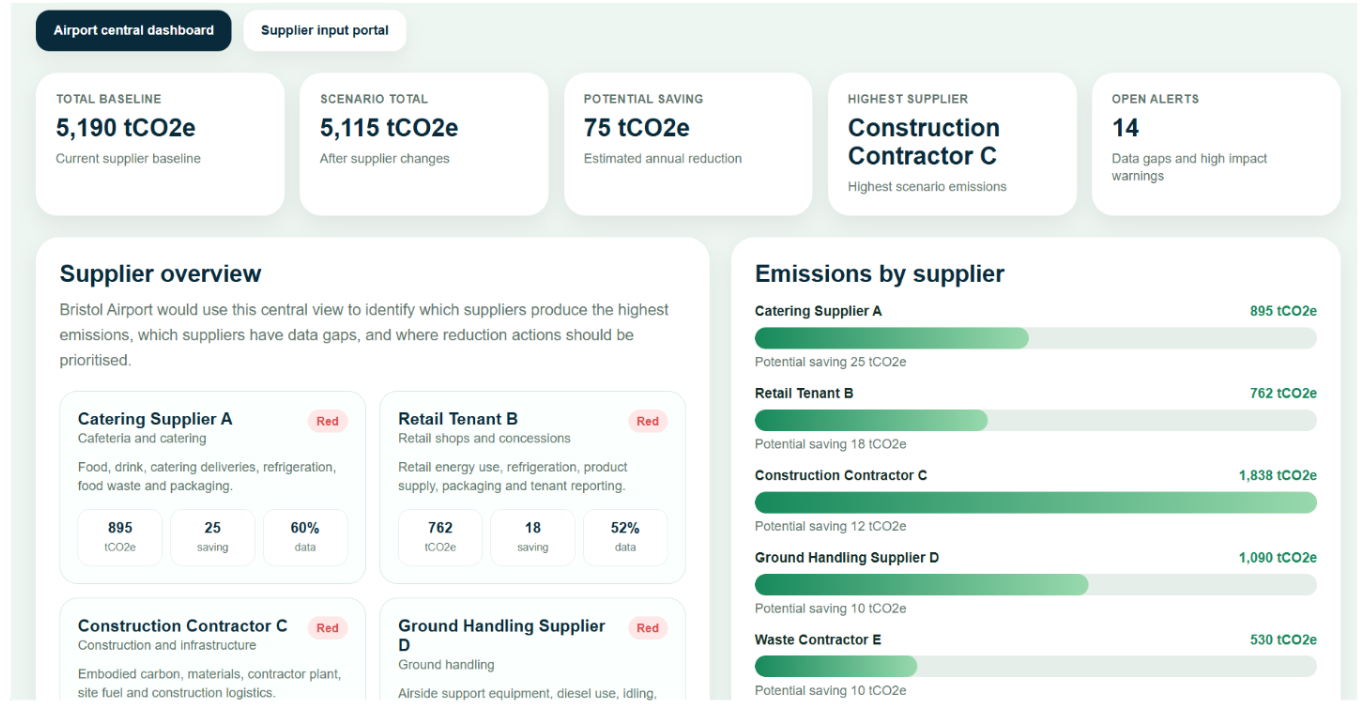Click the 895 tCO2e value in emissions chart
Screen dimensions: 1362x712
coord(1283,311)
